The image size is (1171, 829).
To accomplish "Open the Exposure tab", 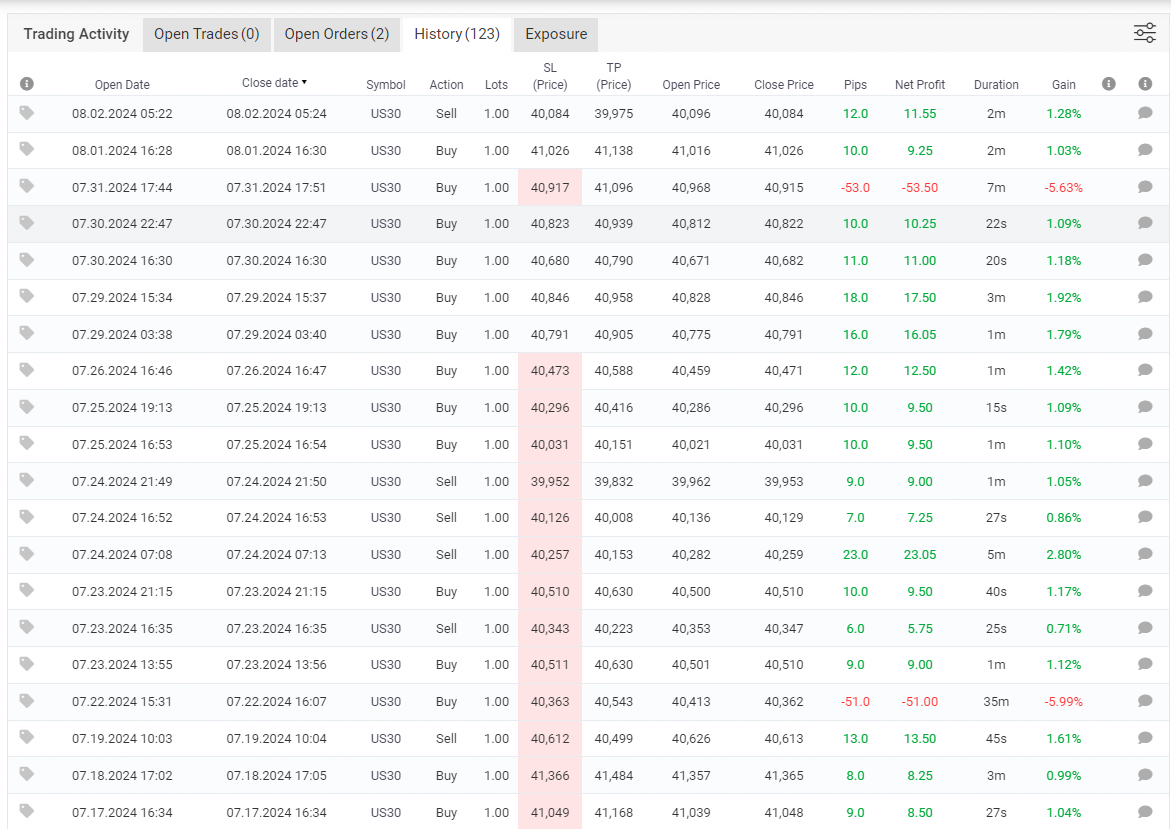I will pos(556,34).
